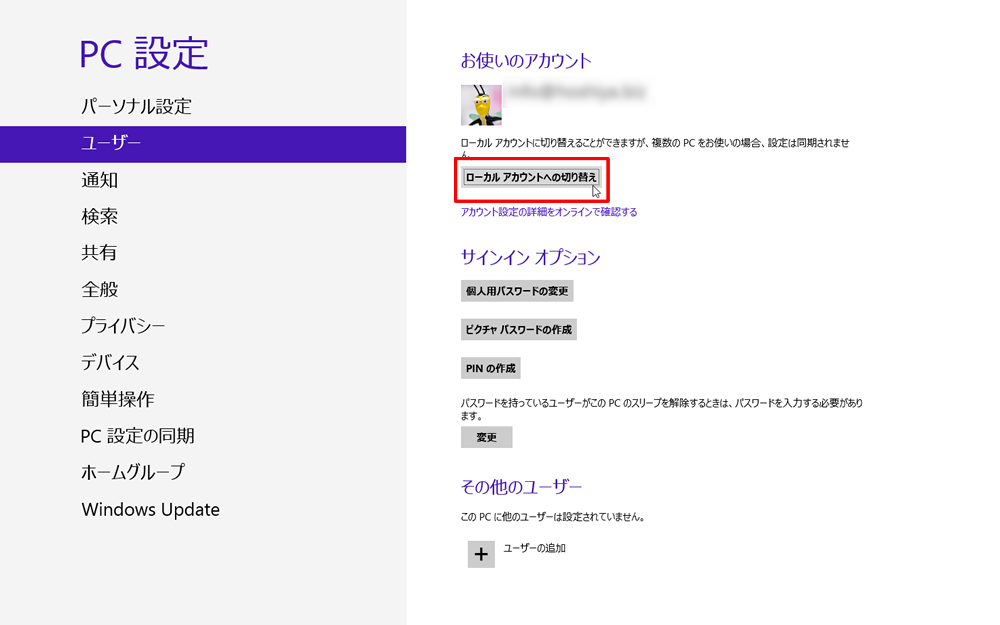Select PC 設定の同期 category
The height and width of the screenshot is (625, 1000).
click(137, 436)
